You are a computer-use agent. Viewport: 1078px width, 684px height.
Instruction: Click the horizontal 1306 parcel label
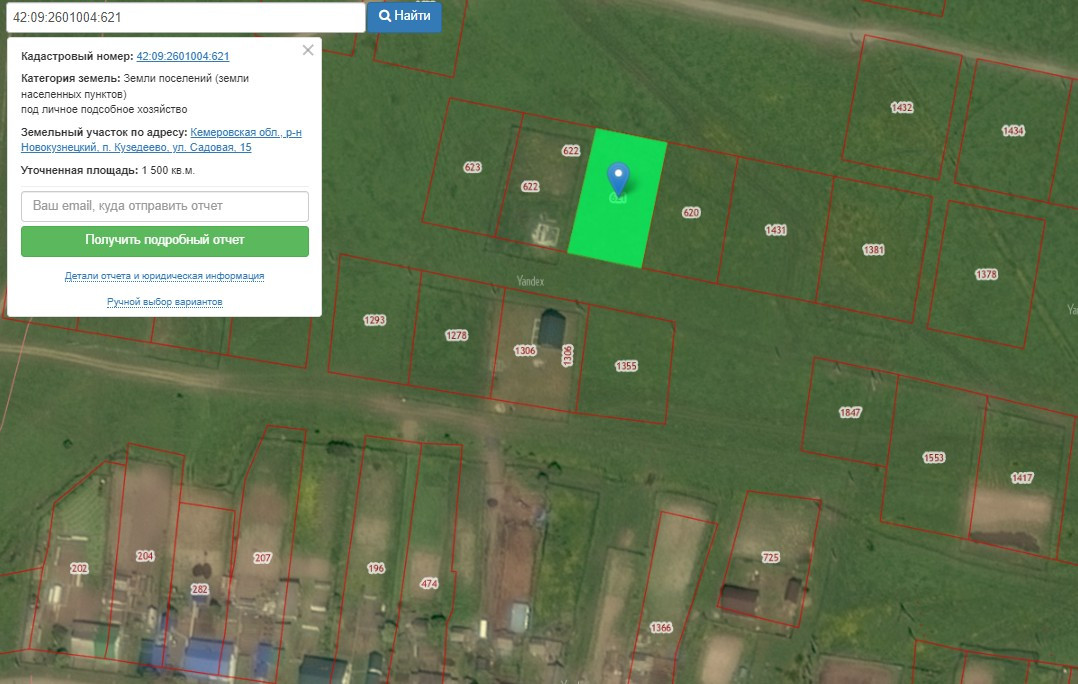pos(525,351)
